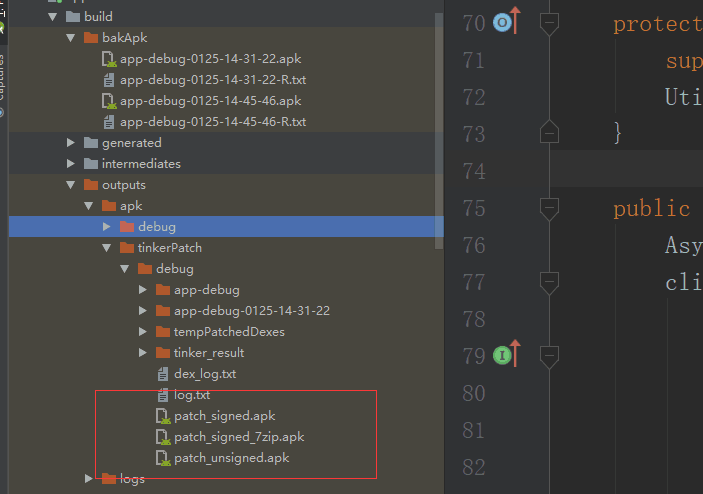Click the patch_signed_7zip.apk file icon
This screenshot has height=494, width=703.
pyautogui.click(x=163, y=438)
